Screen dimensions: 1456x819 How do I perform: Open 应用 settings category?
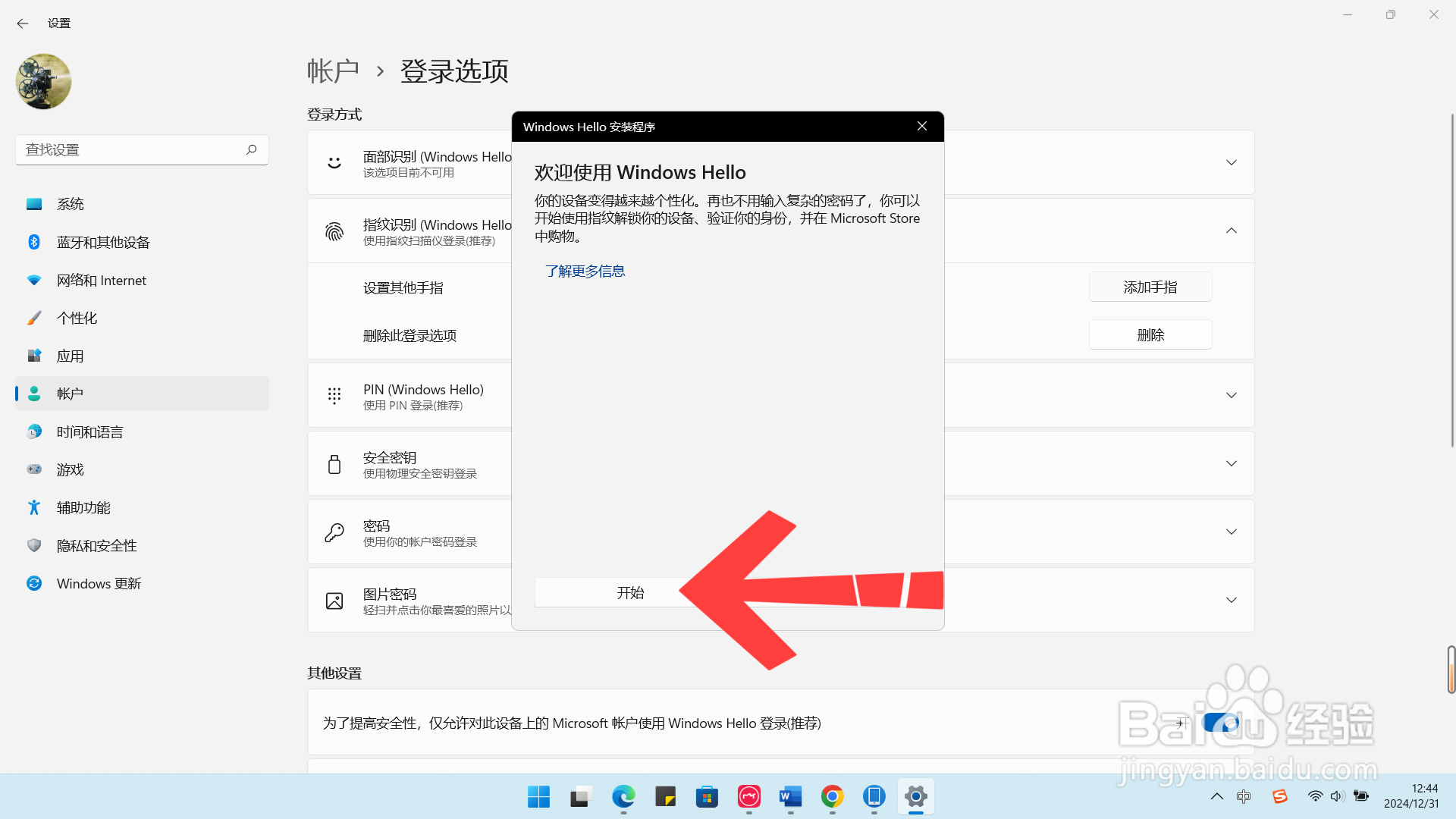click(142, 356)
